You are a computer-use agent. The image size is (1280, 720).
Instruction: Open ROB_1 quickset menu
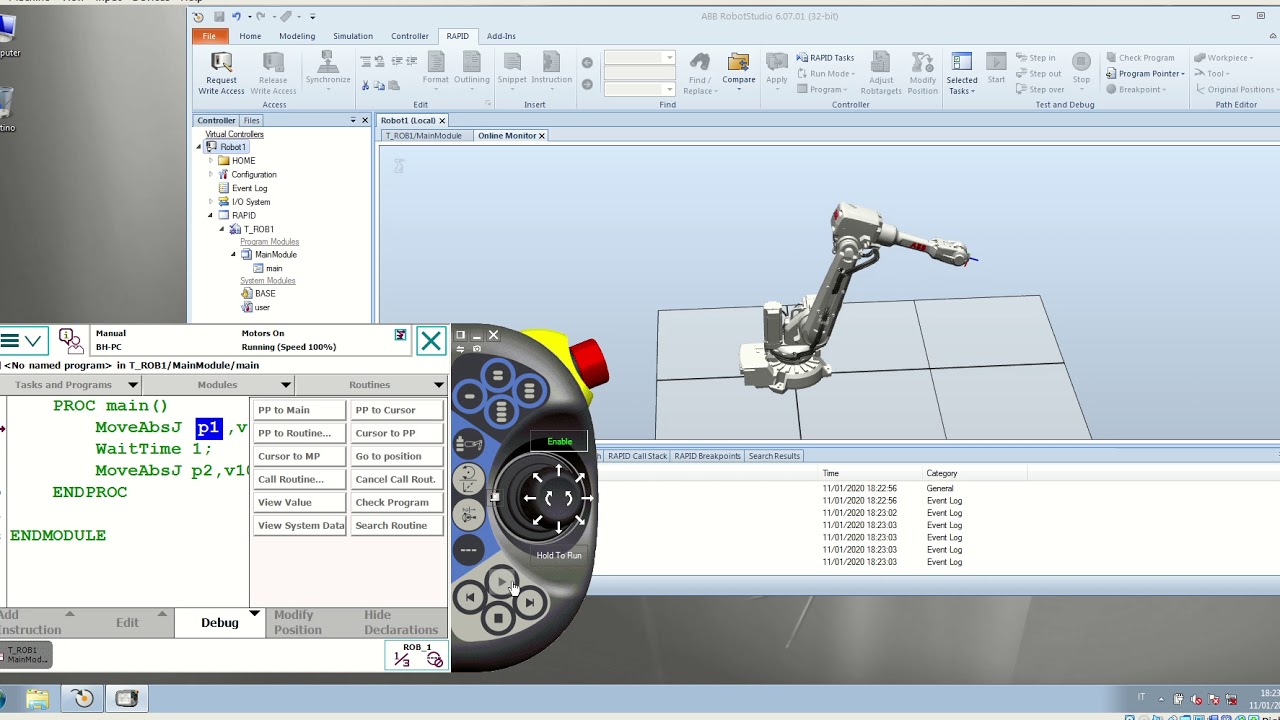click(417, 655)
